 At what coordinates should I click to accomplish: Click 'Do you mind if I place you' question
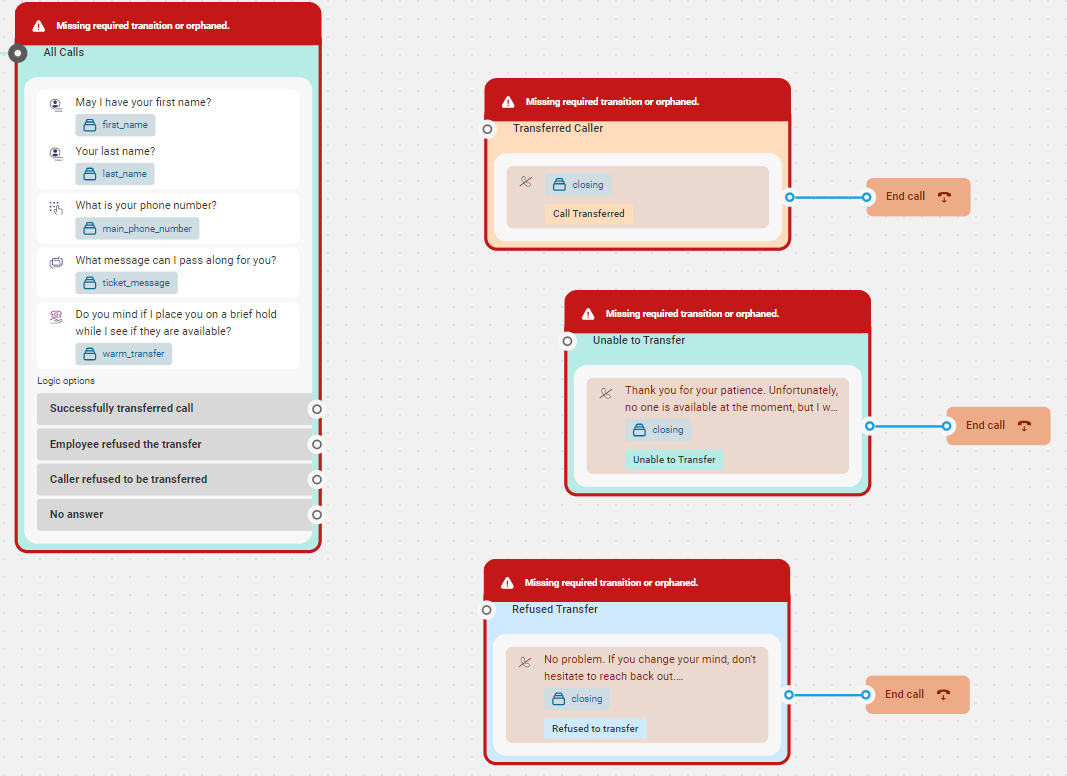176,323
